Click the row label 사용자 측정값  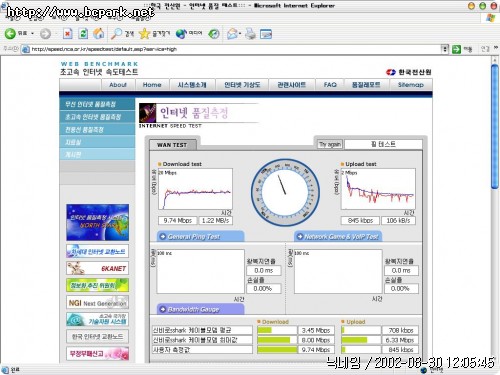[202, 349]
